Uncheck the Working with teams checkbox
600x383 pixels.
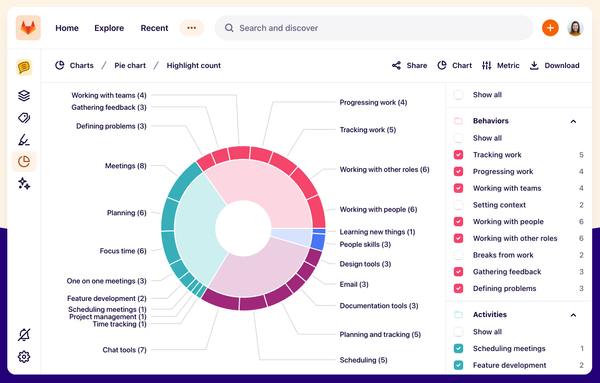[x=458, y=188]
